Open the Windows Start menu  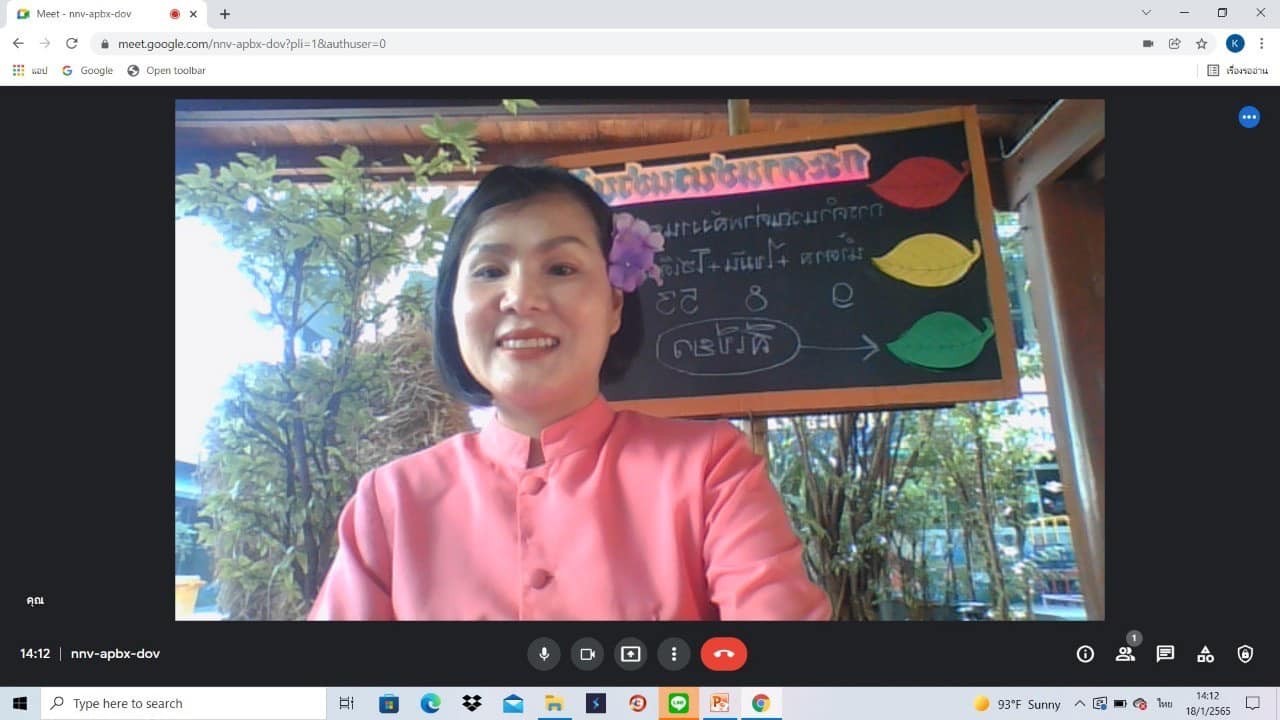(x=20, y=703)
